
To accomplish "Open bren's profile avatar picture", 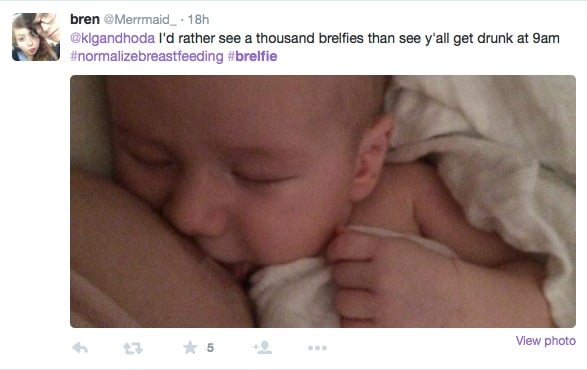I will (36, 37).
